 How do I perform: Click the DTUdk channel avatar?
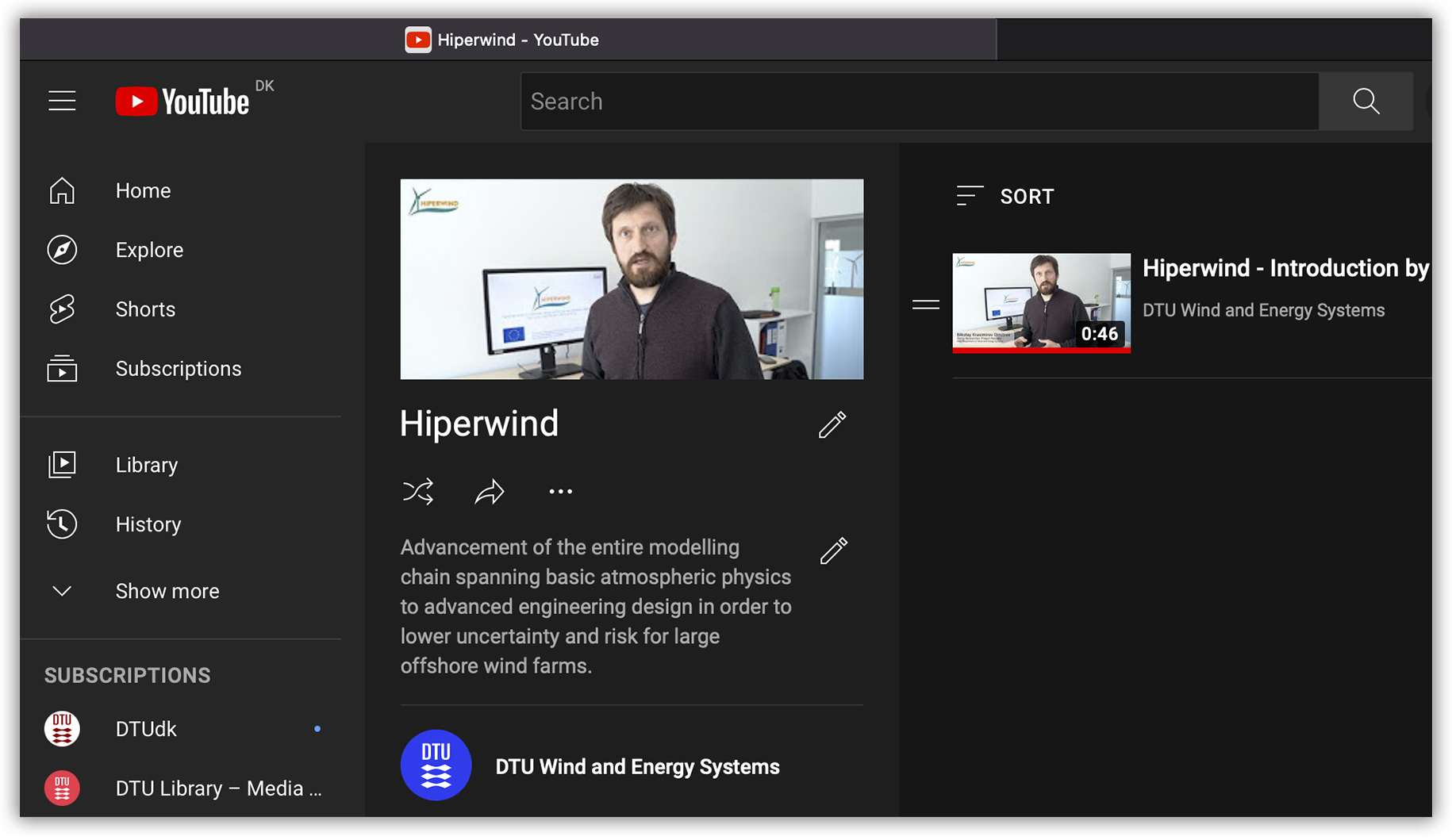62,729
